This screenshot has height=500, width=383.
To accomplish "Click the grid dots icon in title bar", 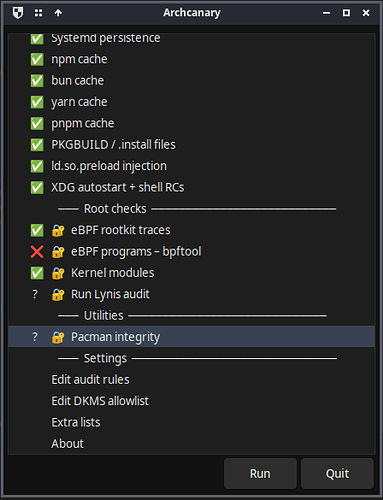I will click(x=39, y=13).
